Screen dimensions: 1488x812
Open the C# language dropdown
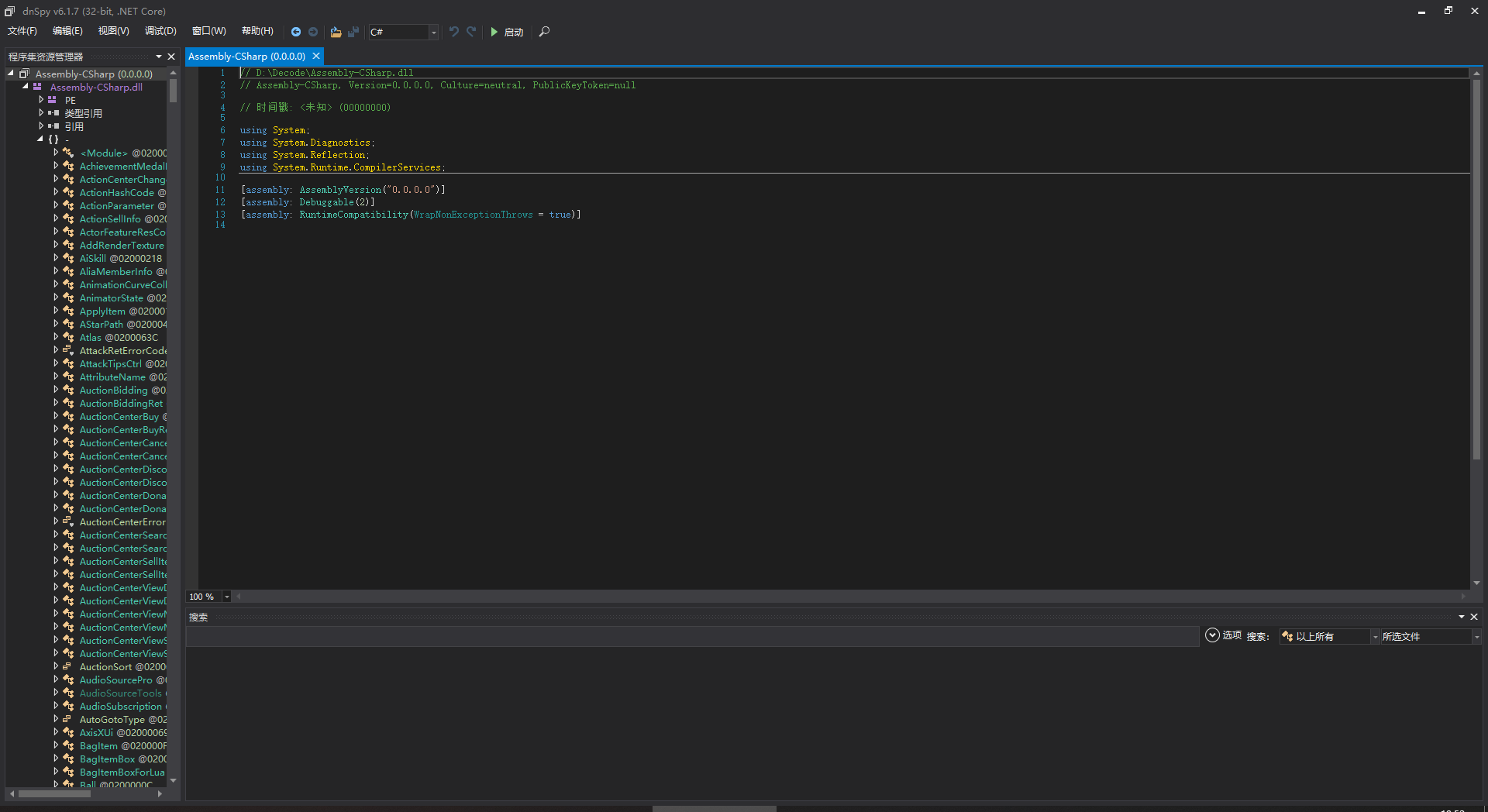coord(433,32)
